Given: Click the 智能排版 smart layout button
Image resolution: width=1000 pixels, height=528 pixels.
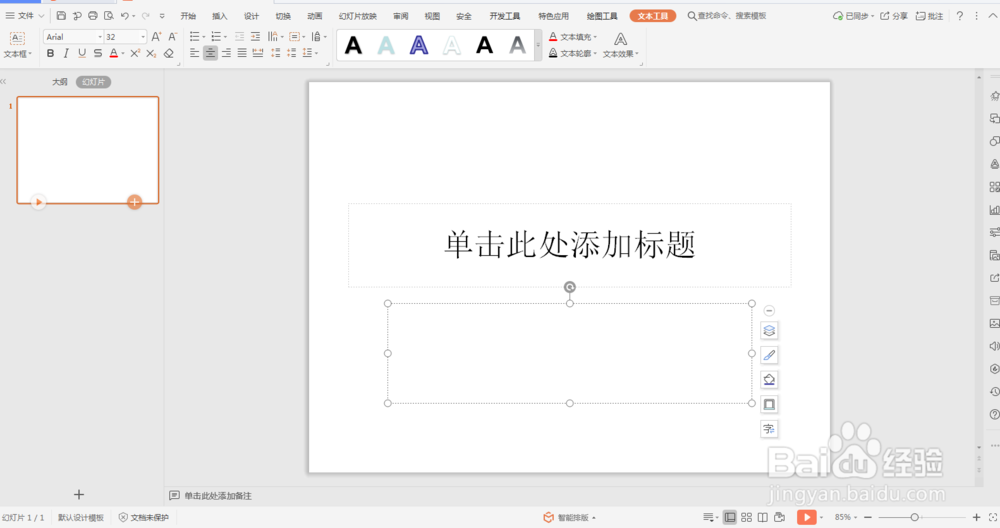Looking at the screenshot, I should tap(569, 517).
